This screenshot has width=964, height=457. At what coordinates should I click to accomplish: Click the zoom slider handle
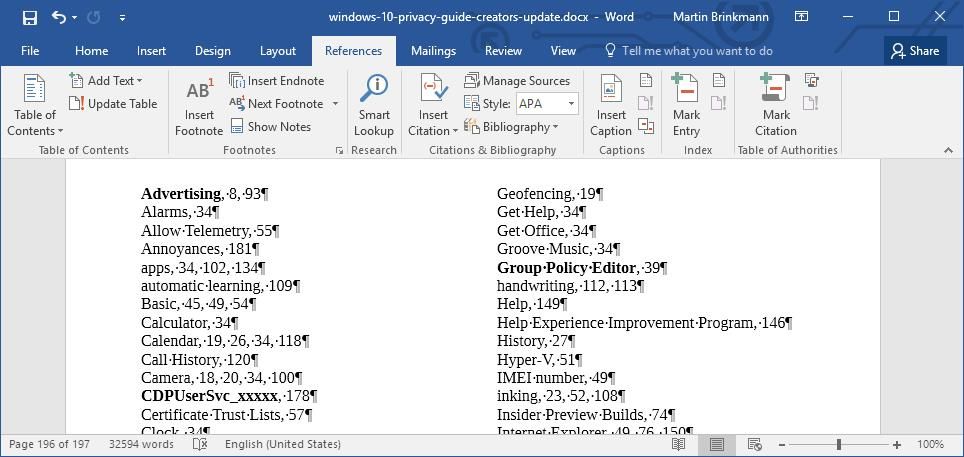click(x=839, y=444)
